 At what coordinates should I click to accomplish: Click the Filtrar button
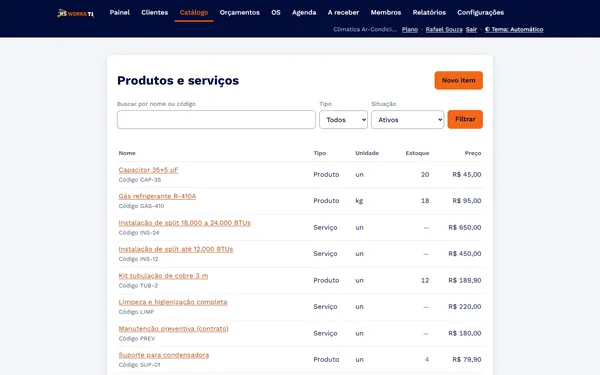465,119
